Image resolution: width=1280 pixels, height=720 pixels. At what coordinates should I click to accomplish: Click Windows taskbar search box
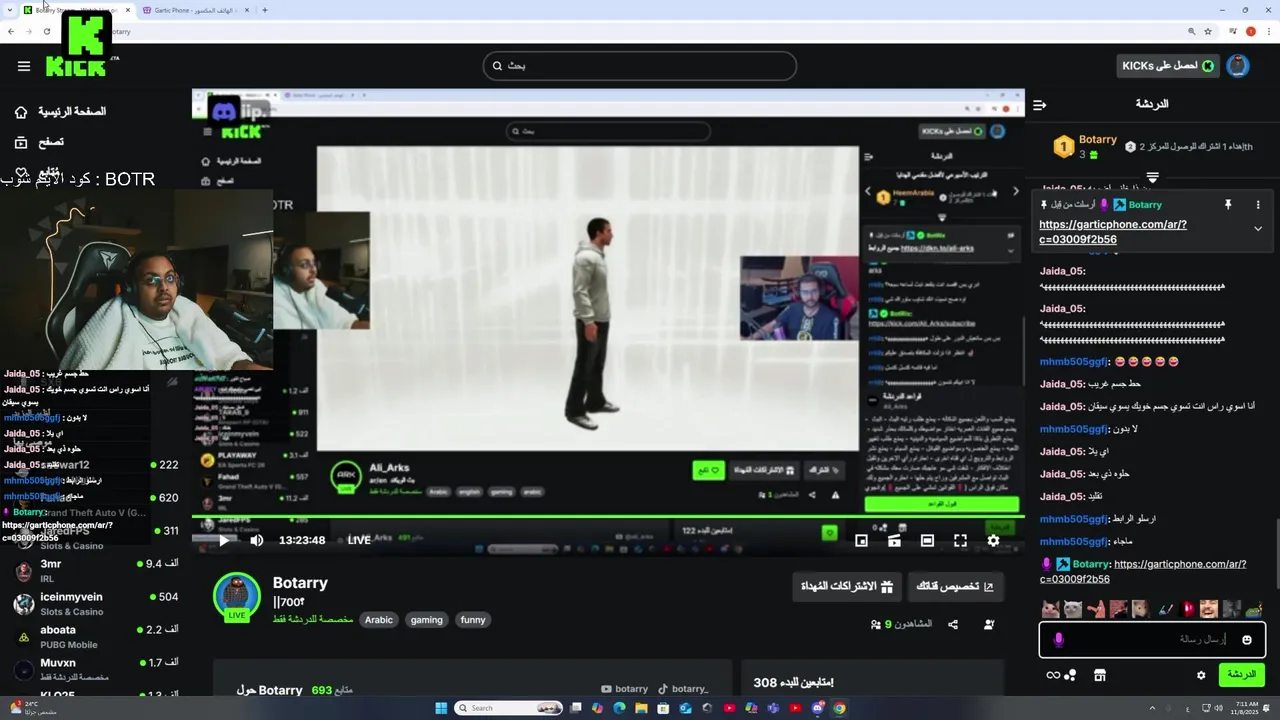point(510,708)
